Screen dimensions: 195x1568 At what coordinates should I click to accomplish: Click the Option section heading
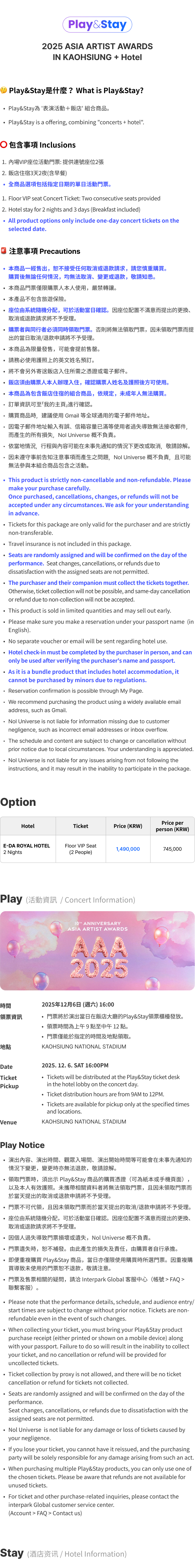click(18, 802)
